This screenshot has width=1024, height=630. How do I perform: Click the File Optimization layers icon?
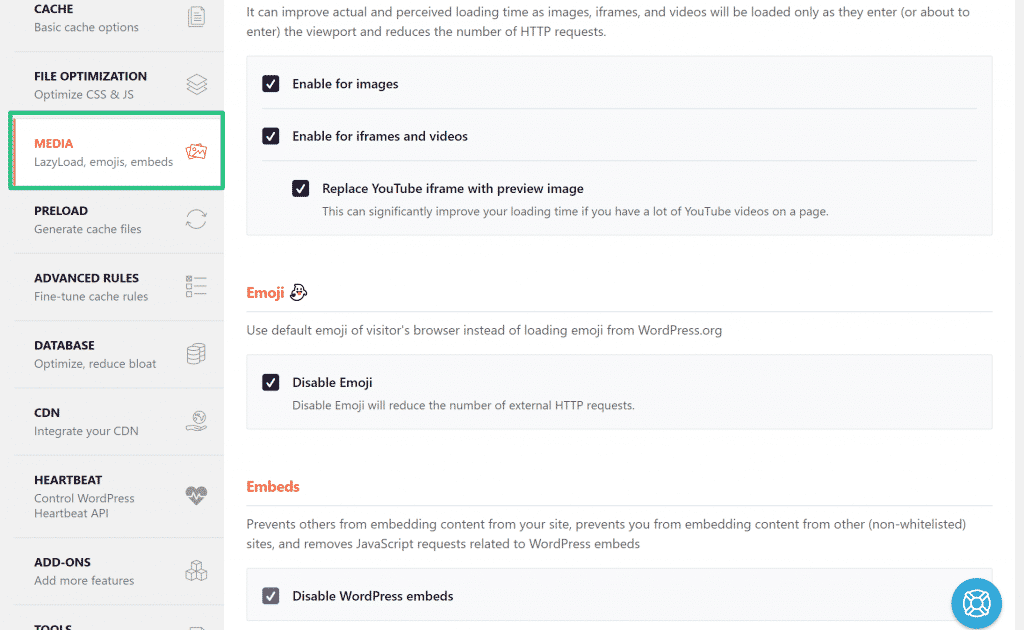tap(197, 84)
